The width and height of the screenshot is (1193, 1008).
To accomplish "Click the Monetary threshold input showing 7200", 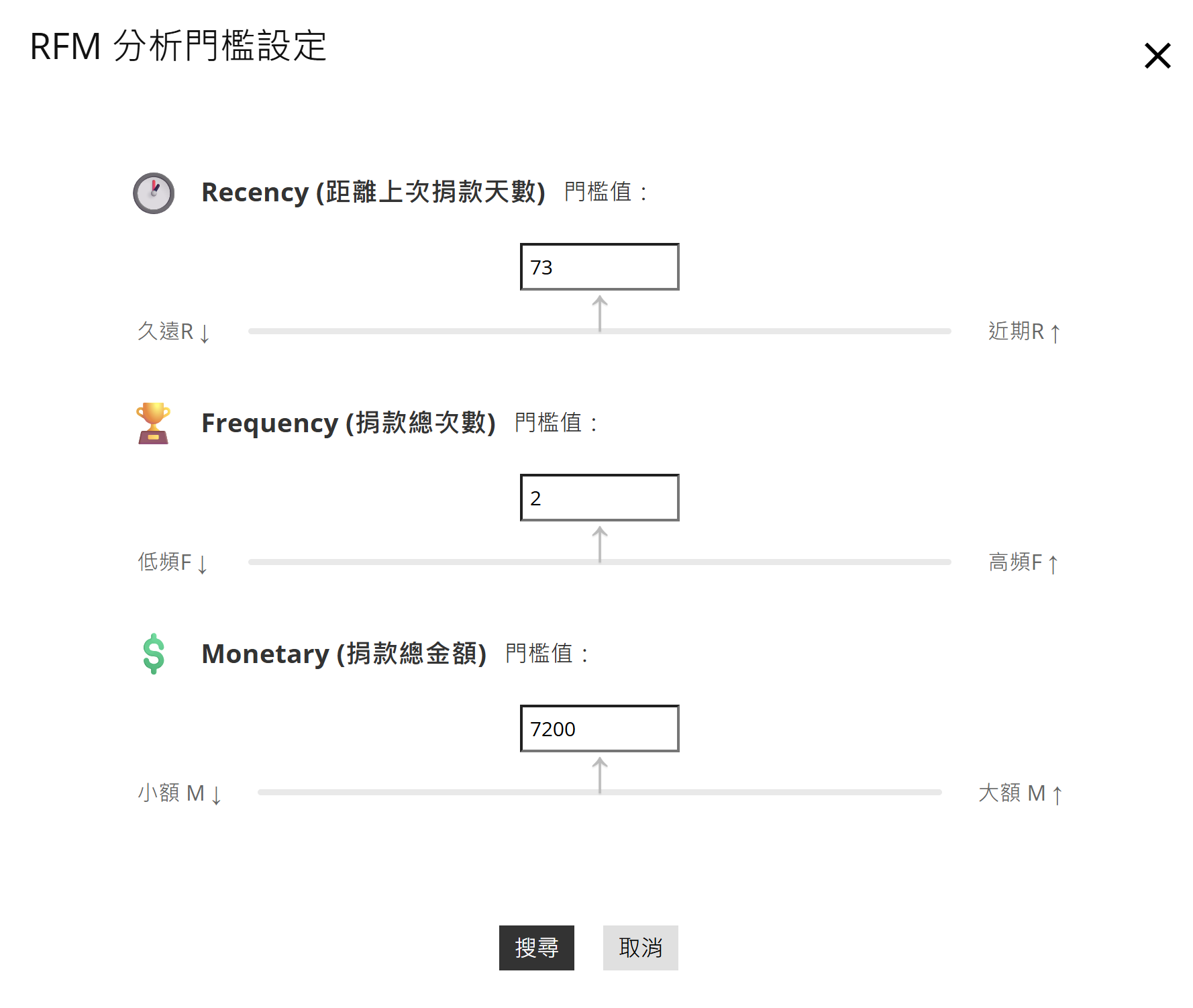I will coord(600,728).
